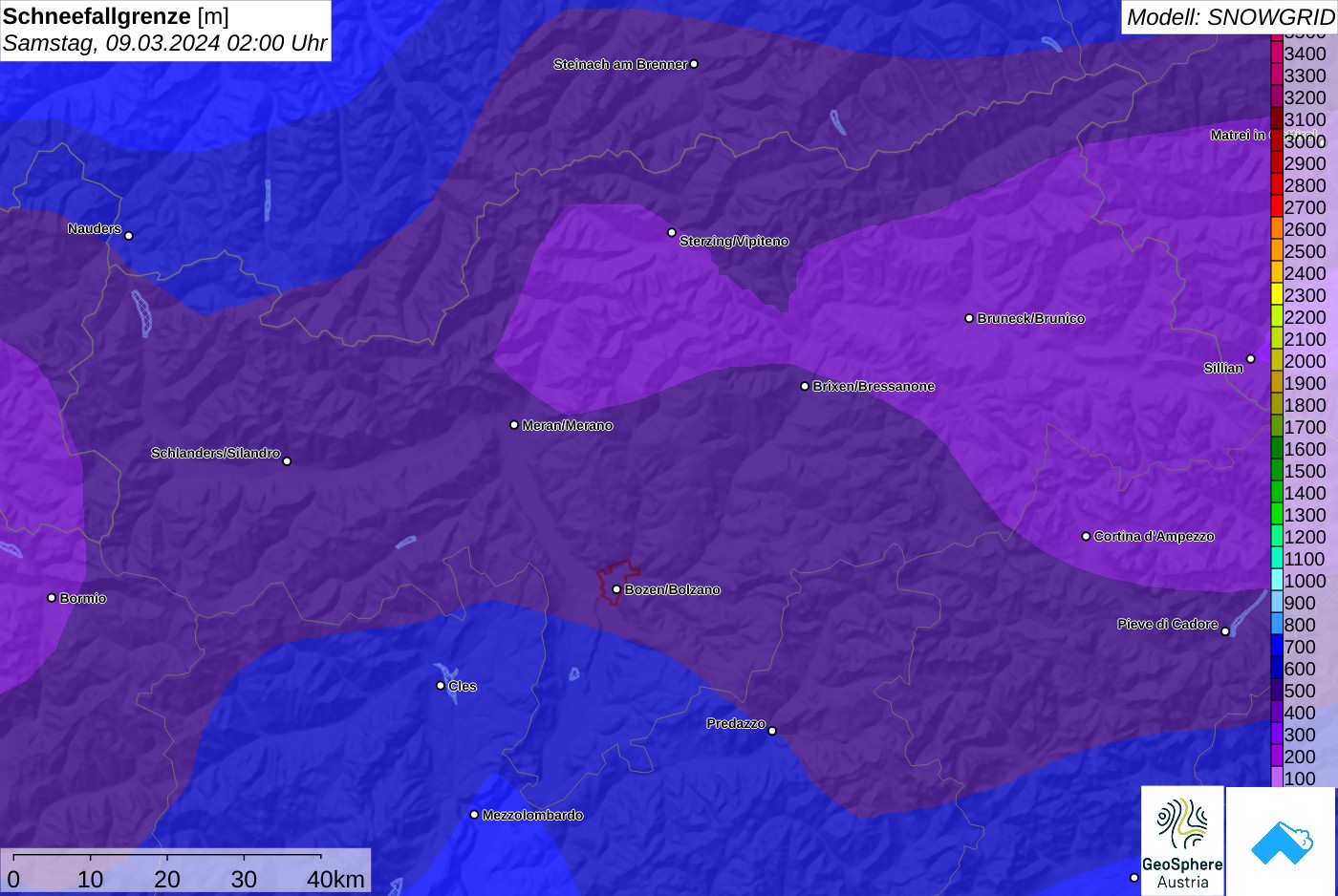Screen dimensions: 1338x896
Task: Click the green 1500 legend color swatch
Action: coord(1277,470)
